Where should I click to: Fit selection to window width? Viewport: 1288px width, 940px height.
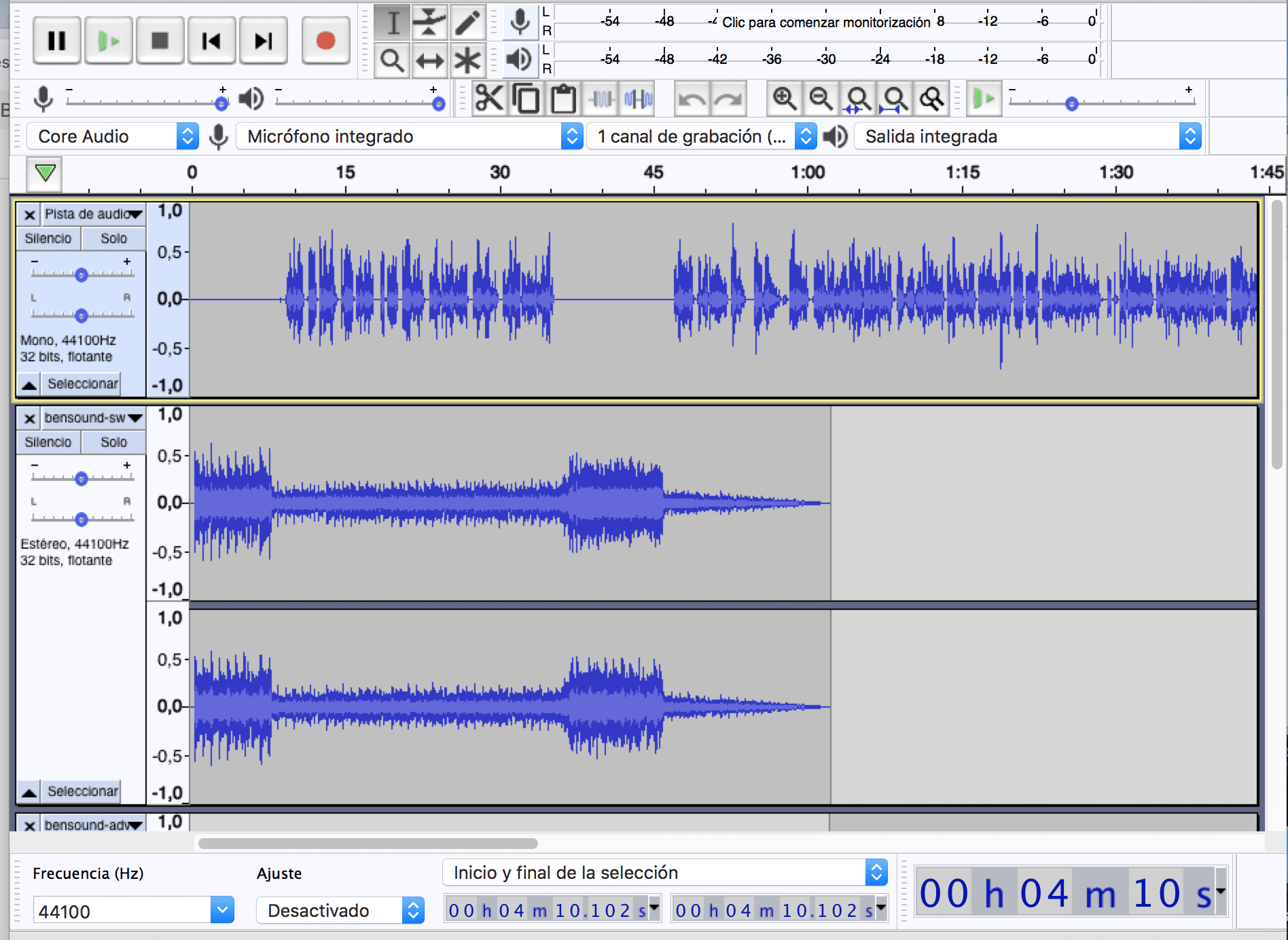click(857, 99)
